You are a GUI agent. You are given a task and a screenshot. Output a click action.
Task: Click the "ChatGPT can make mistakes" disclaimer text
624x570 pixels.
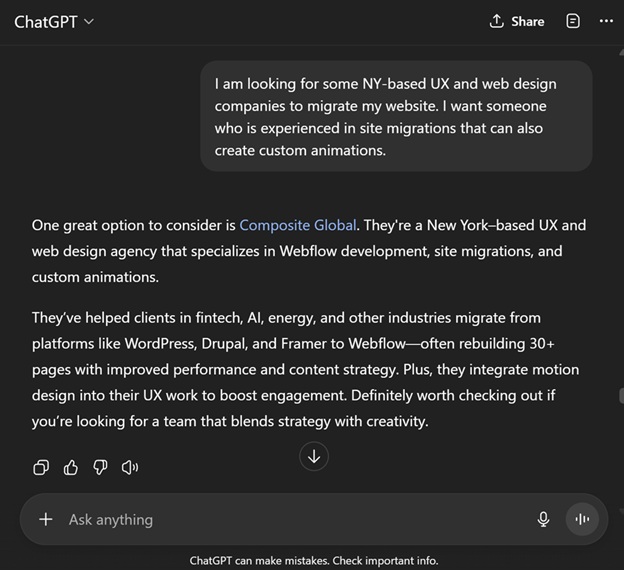[313, 560]
